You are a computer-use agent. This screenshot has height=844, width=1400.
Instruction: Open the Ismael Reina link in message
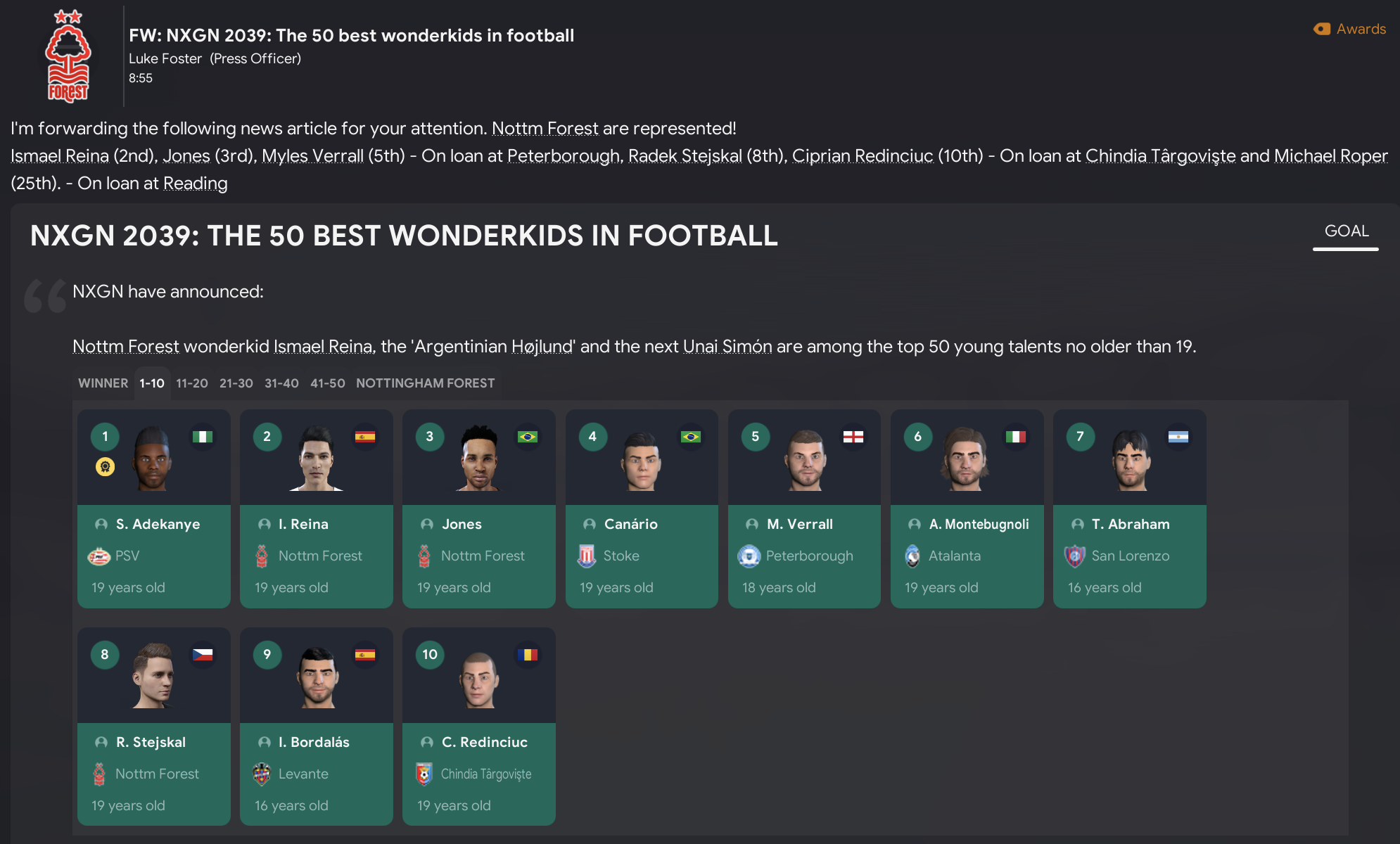point(60,156)
